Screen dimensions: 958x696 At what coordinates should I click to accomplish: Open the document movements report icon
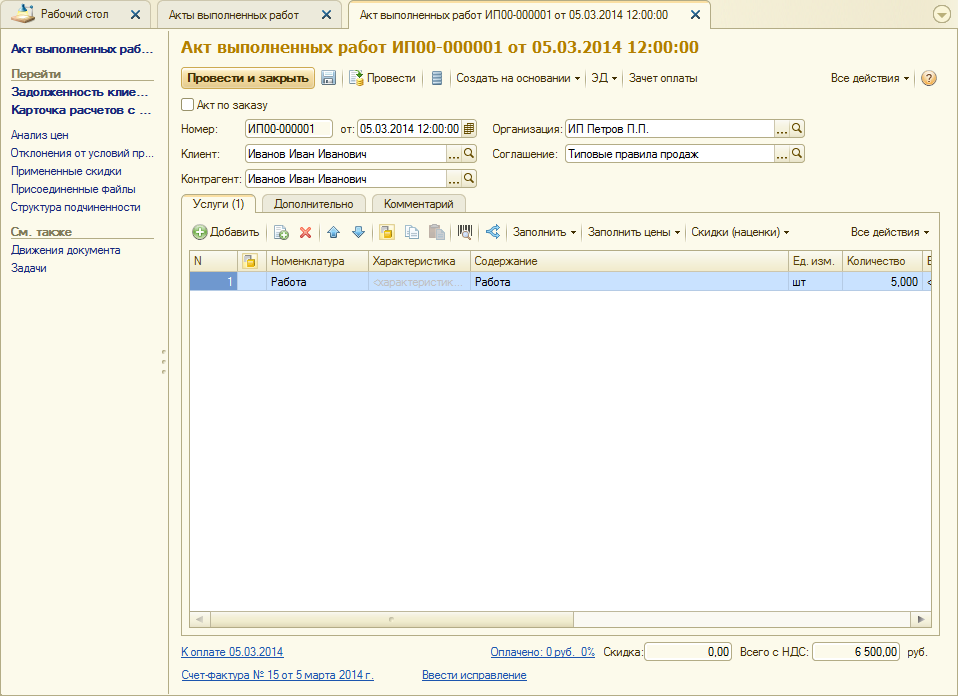[437, 78]
